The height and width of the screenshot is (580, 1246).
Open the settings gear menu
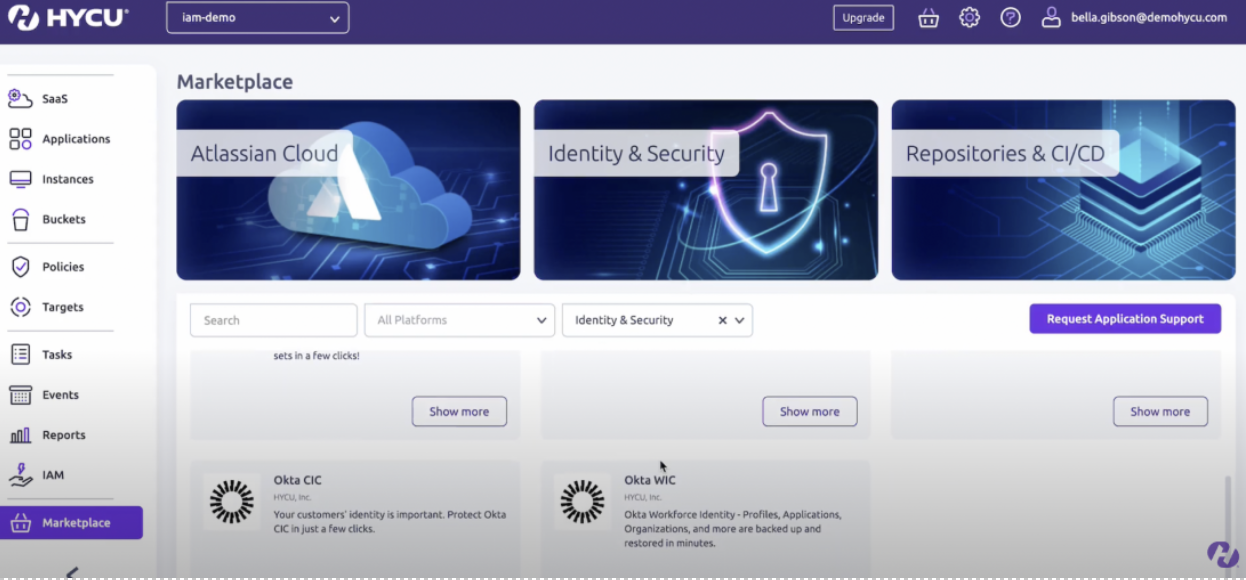969,17
